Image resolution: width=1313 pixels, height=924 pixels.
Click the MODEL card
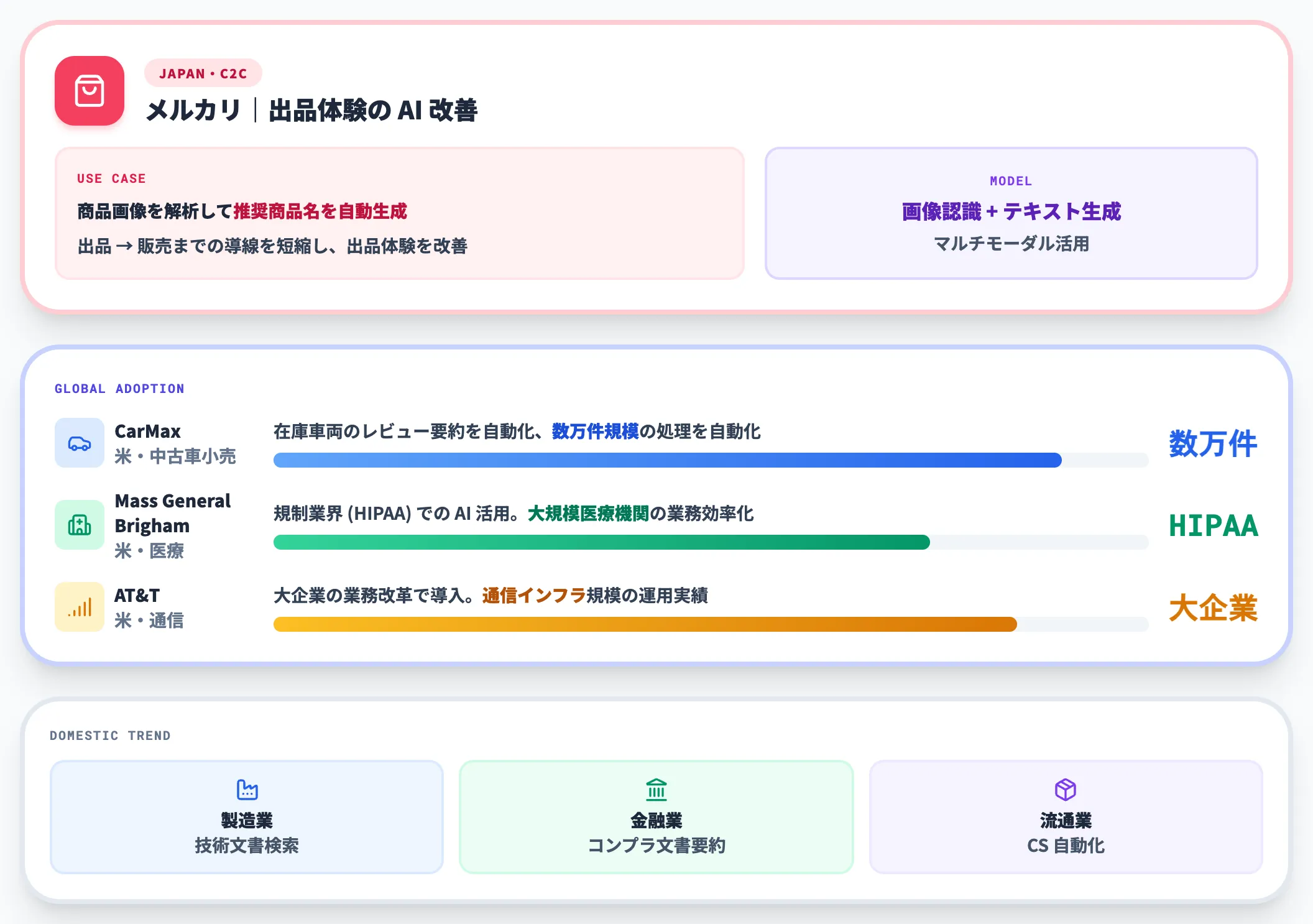(x=1011, y=213)
